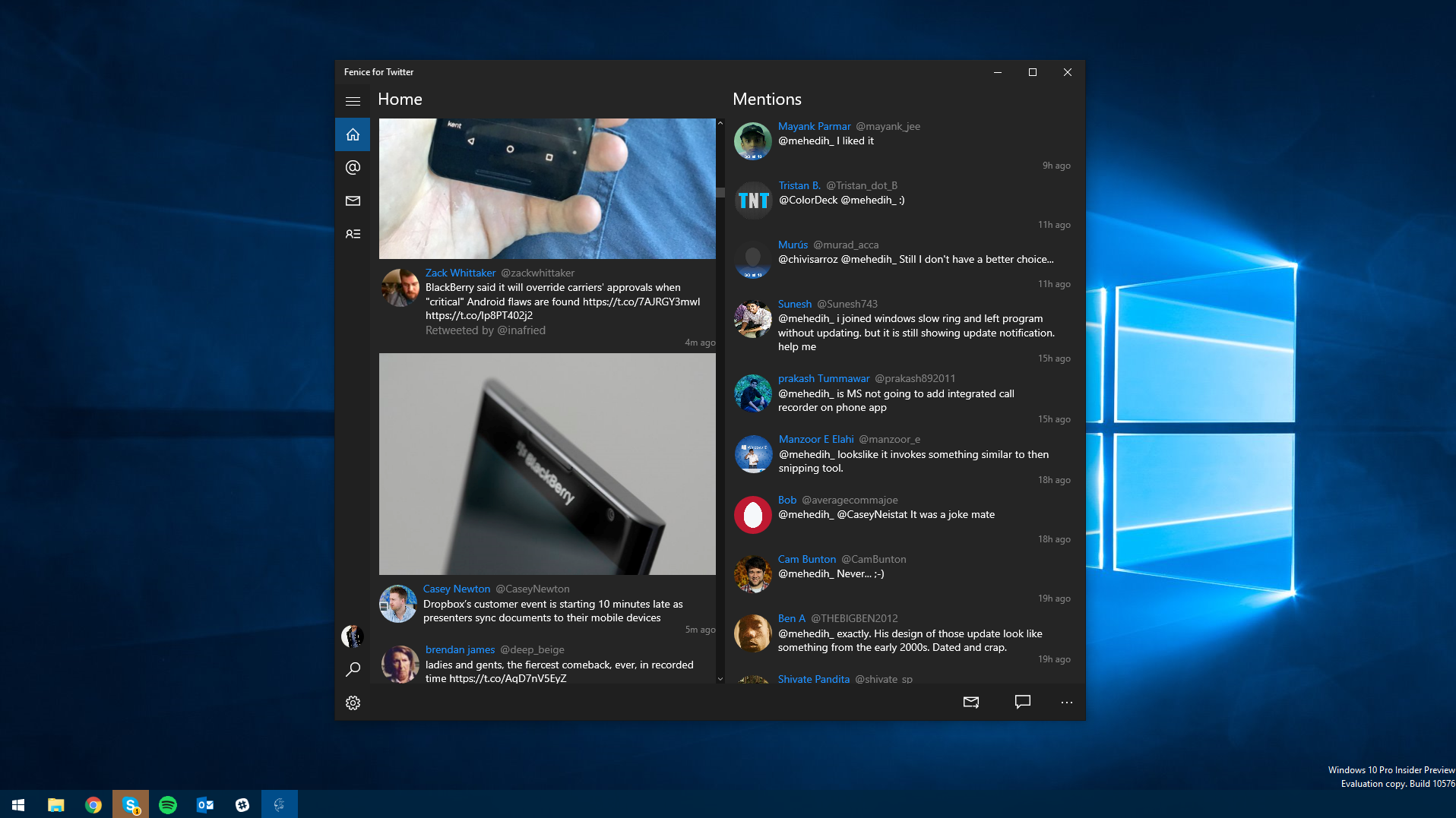Open File Explorer from taskbar
The width and height of the screenshot is (1456, 818).
point(55,804)
